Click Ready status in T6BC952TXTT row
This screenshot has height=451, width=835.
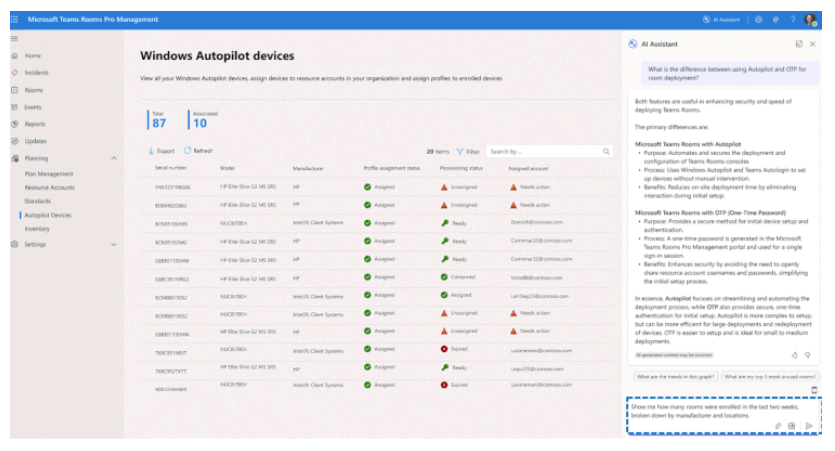pos(454,367)
